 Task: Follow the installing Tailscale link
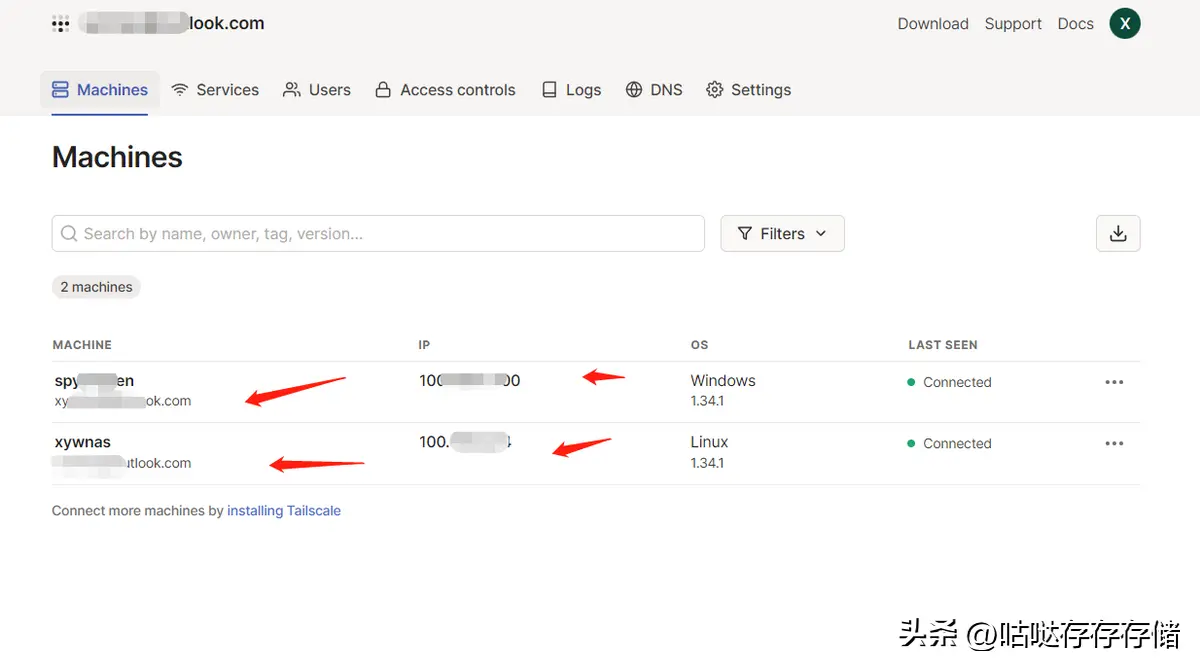(284, 511)
